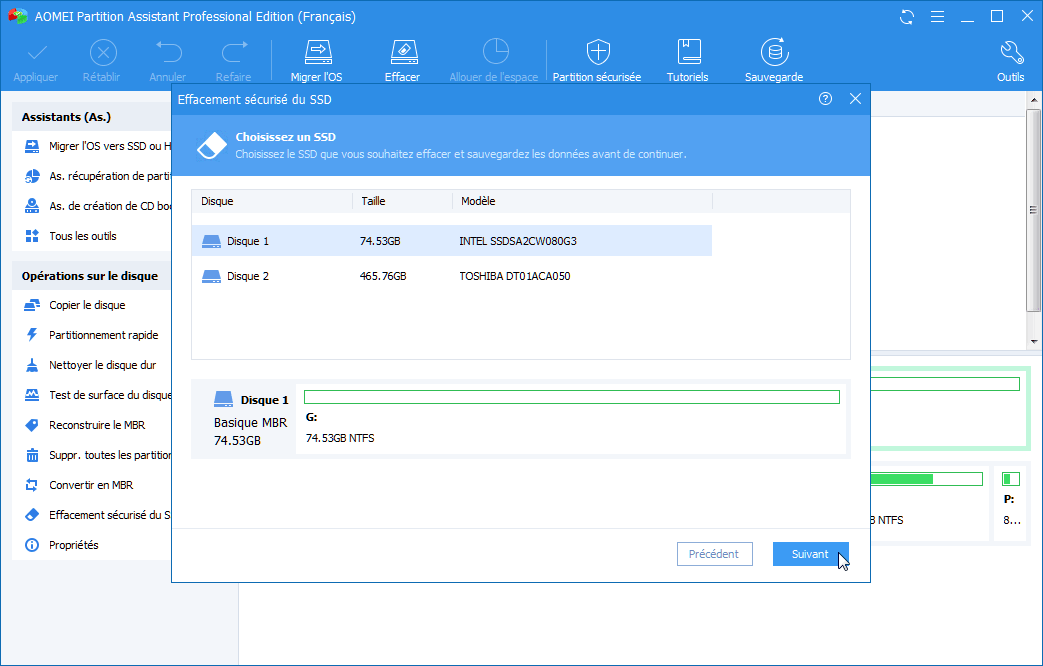Click the Rétablir toolbar icon
This screenshot has height=666, width=1043.
[102, 52]
